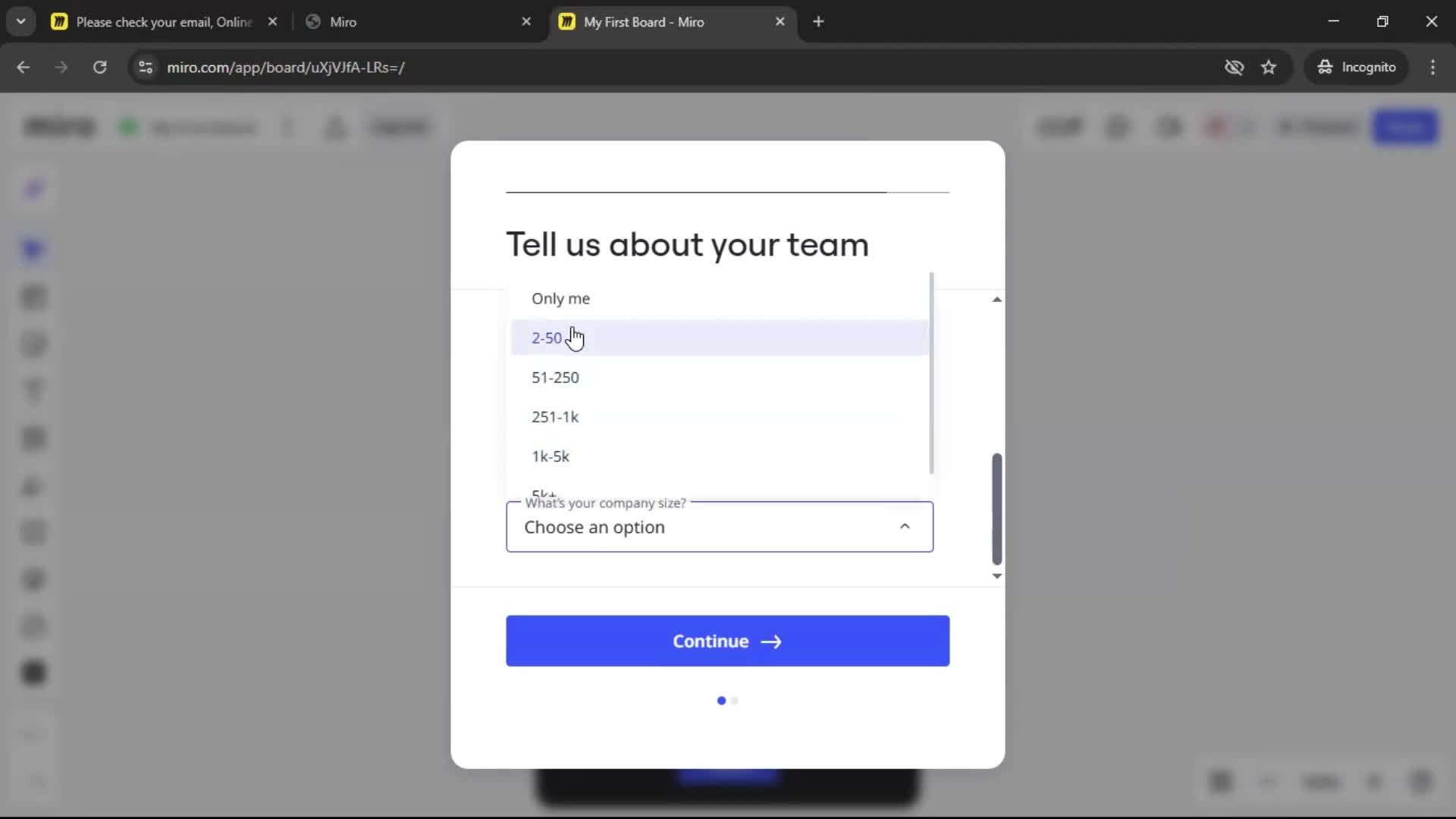1456x819 pixels.
Task: Close the "Miro" browser tab
Action: point(526,22)
